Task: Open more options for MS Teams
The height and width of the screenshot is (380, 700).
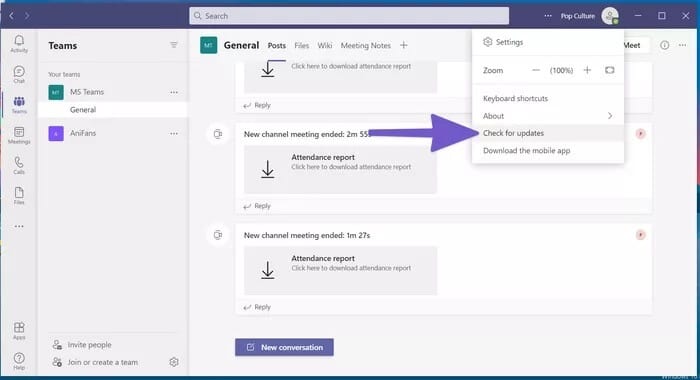Action: click(x=174, y=92)
